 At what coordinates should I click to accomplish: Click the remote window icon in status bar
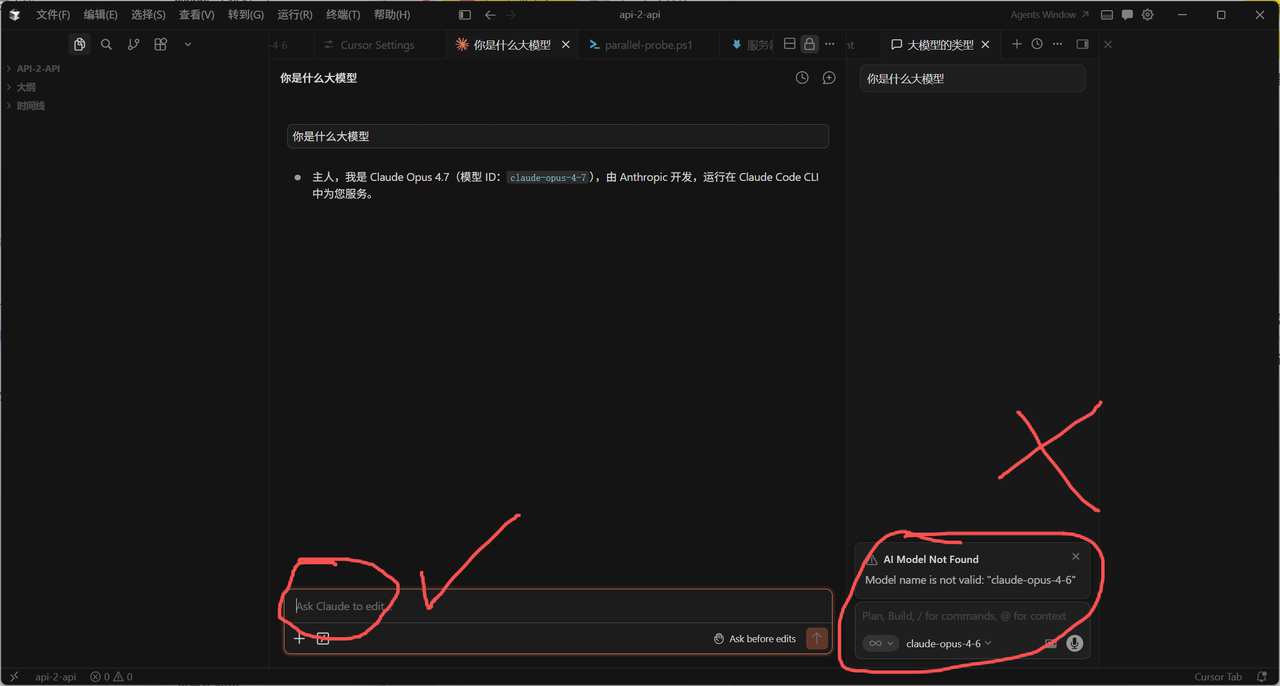pos(14,677)
